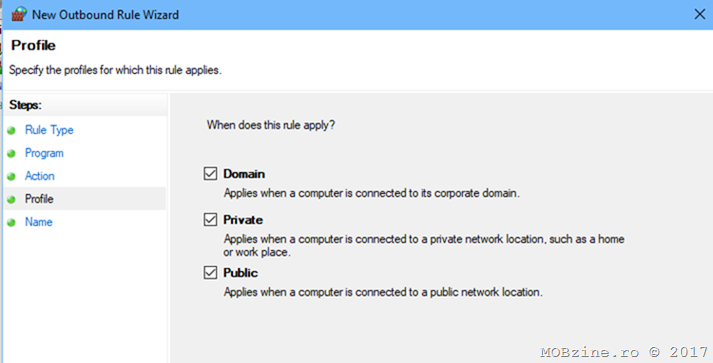This screenshot has width=713, height=363.
Task: Uncheck the Domain profile checkbox
Action: 210,174
